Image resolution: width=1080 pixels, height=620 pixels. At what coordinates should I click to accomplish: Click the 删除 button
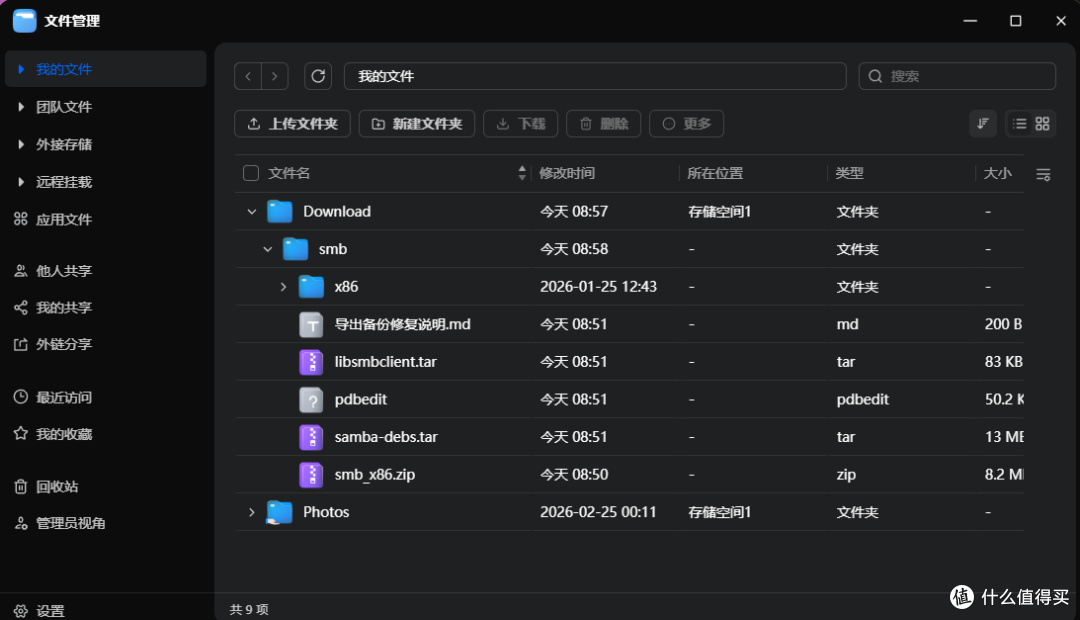(603, 123)
